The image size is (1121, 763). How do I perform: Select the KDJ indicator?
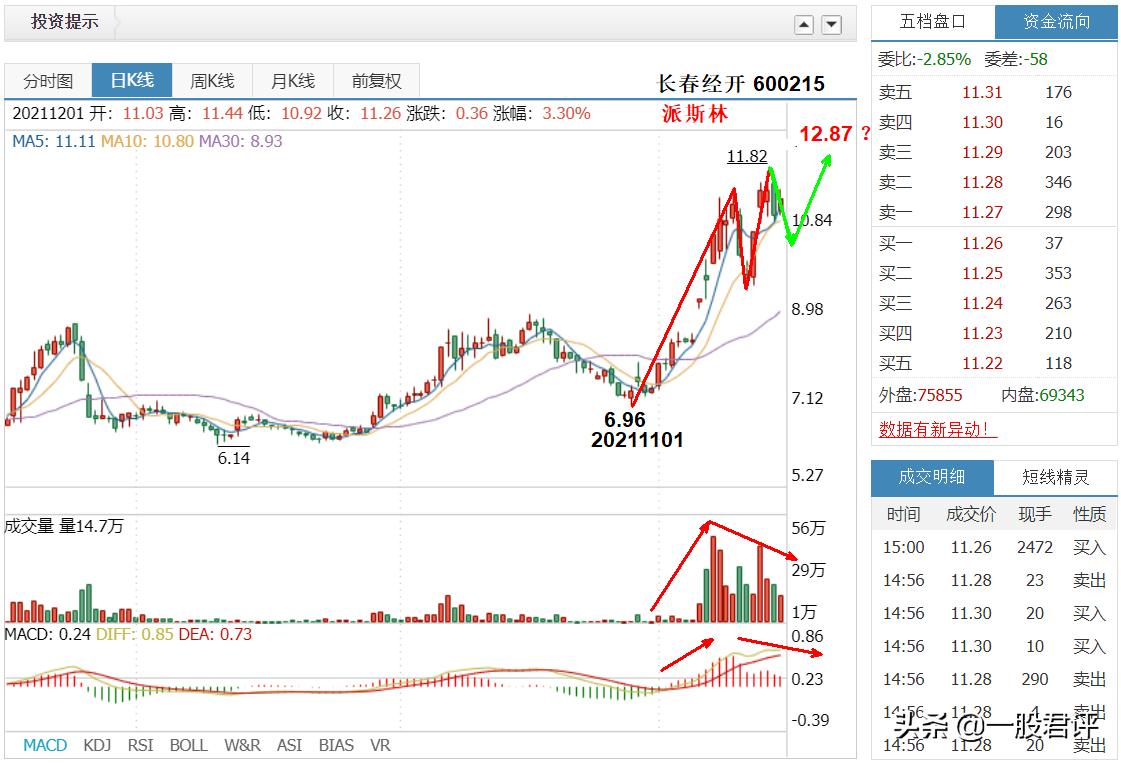click(x=96, y=745)
